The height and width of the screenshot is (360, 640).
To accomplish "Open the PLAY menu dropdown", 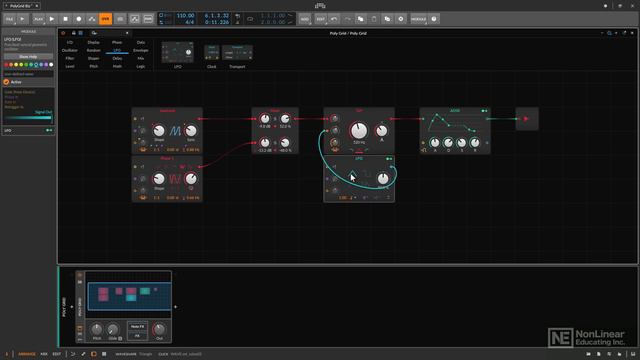I will click(38, 19).
